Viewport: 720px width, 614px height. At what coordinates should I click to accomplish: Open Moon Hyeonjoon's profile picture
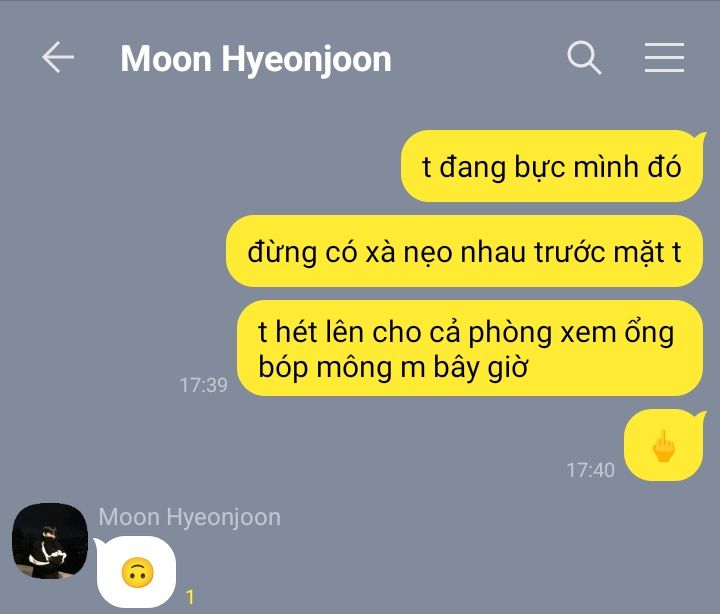[50, 541]
